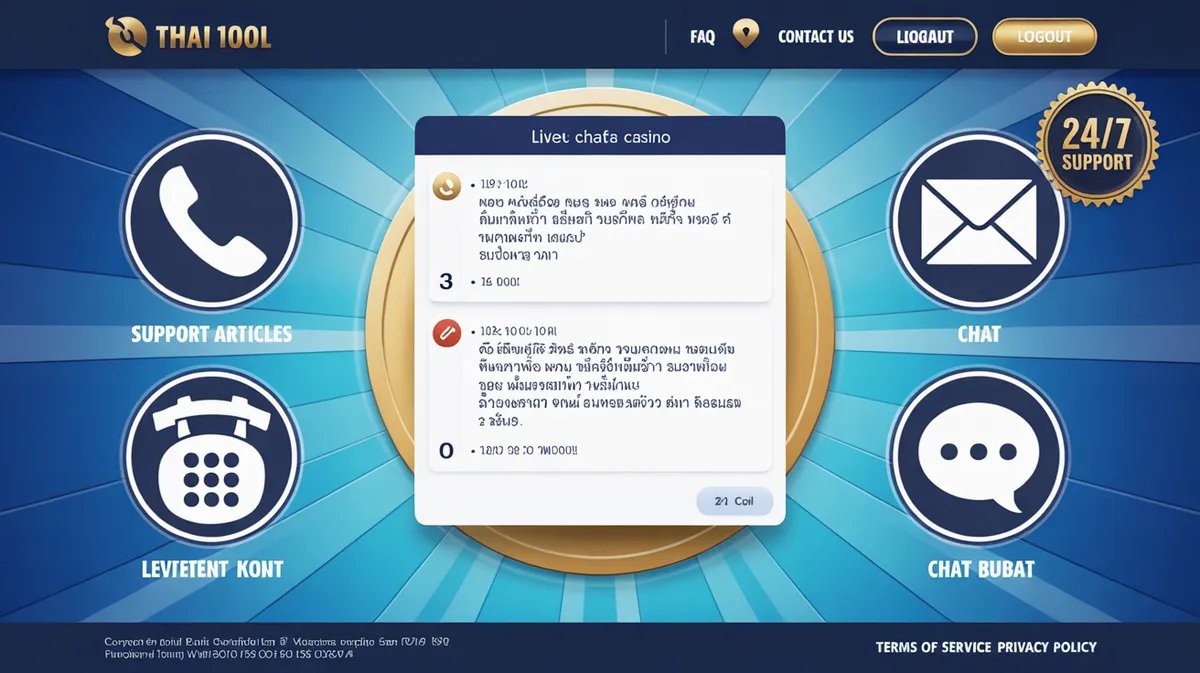
Task: Select the Support Articles label
Action: coord(212,334)
